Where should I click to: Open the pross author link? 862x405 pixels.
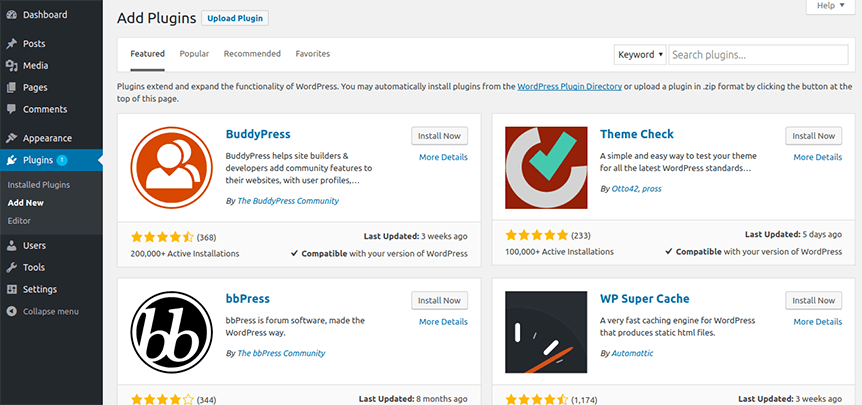point(652,188)
